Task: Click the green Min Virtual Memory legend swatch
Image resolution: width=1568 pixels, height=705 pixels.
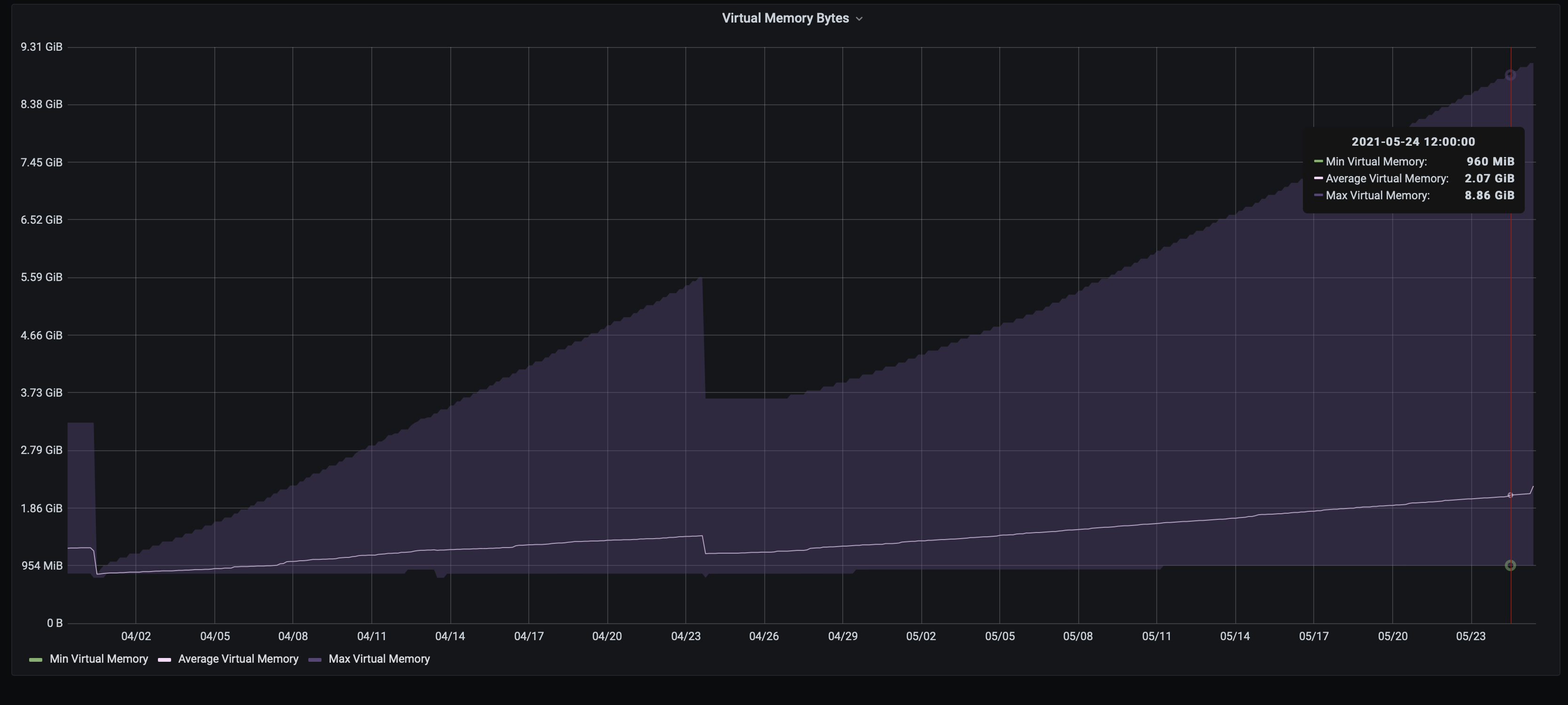Action: tap(36, 659)
